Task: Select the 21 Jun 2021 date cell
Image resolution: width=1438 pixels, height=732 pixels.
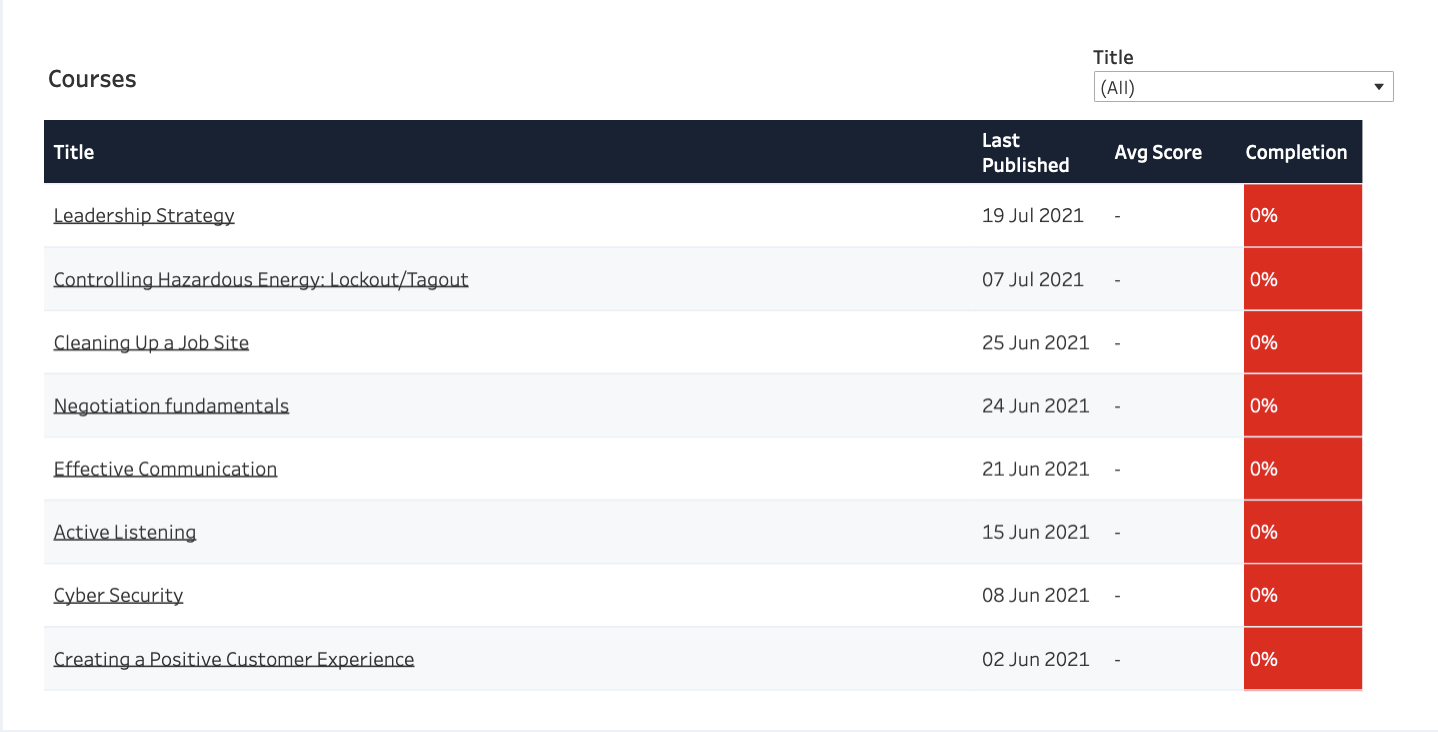Action: [x=1036, y=468]
